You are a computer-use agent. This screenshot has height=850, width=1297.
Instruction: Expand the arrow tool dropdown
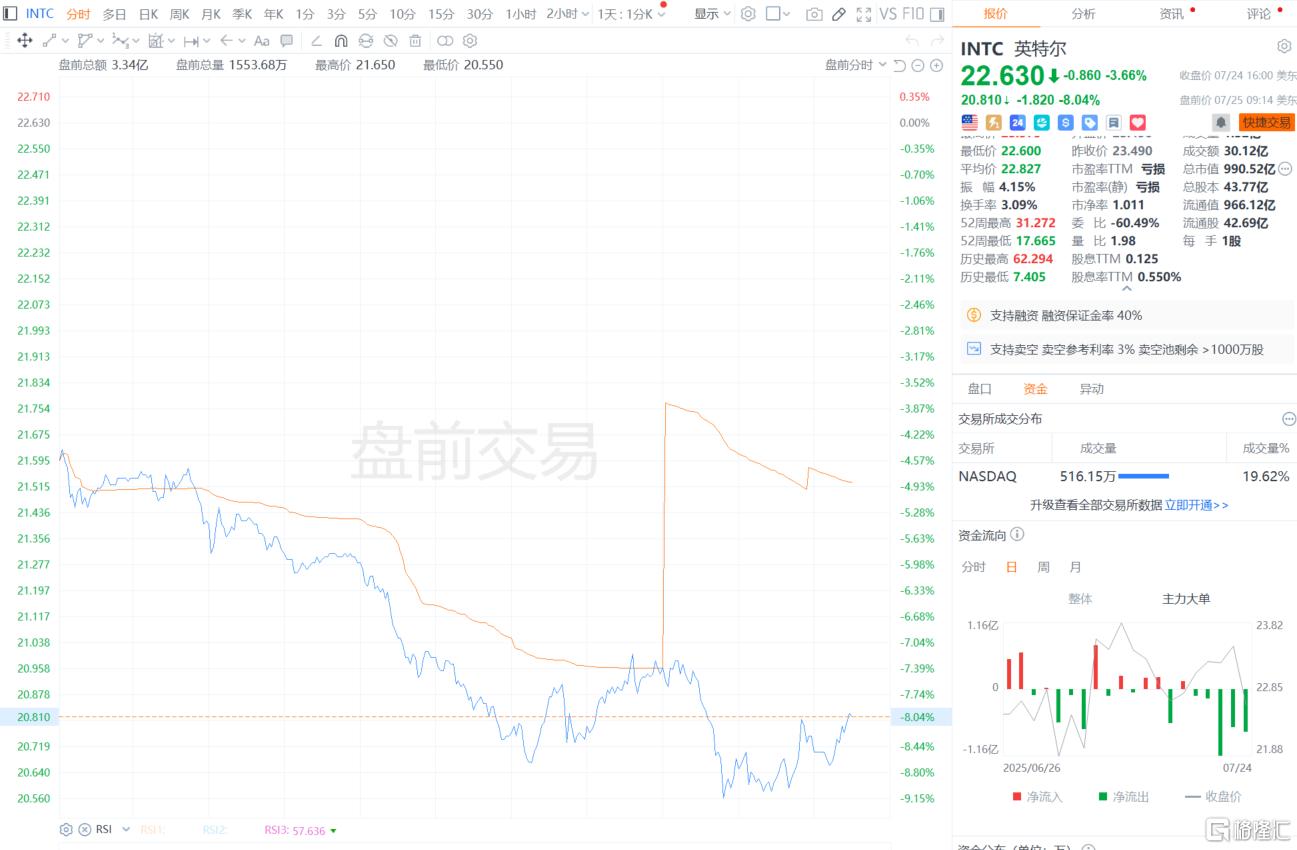pos(241,41)
